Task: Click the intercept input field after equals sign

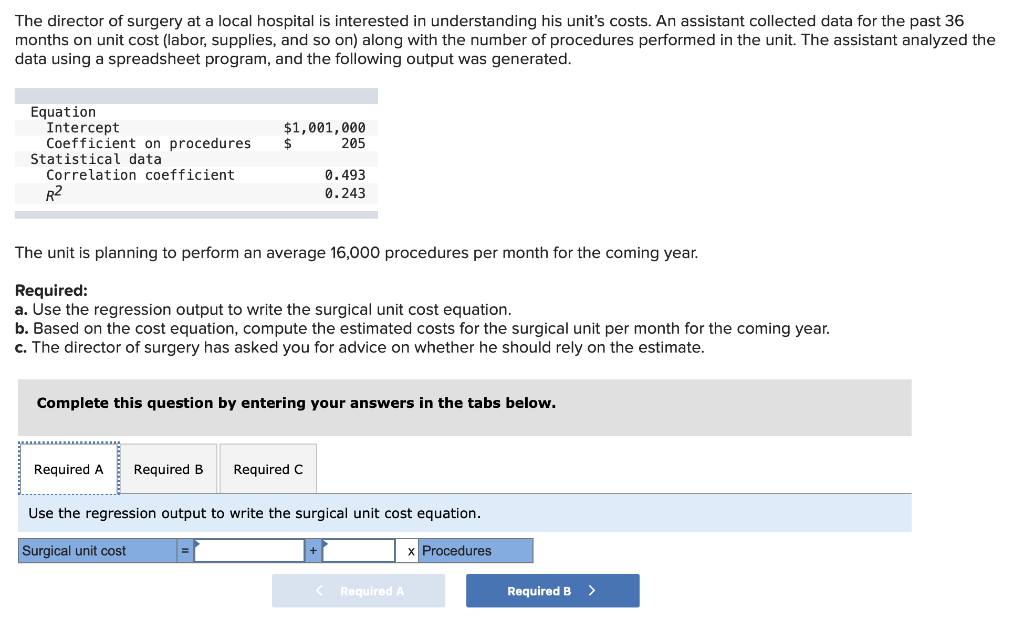Action: click(x=249, y=551)
